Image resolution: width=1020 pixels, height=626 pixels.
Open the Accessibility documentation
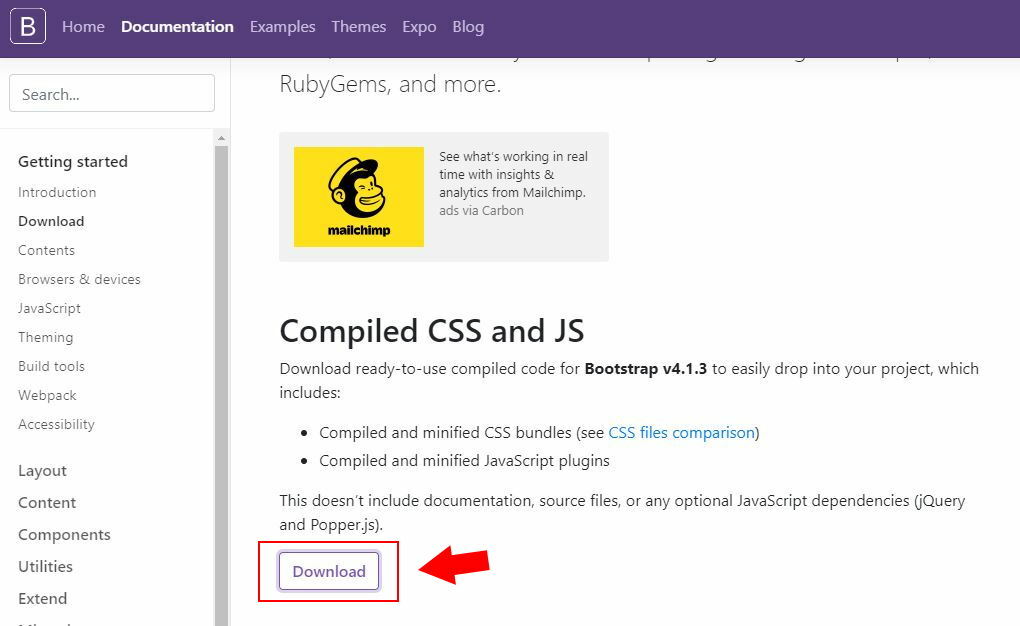tap(56, 424)
